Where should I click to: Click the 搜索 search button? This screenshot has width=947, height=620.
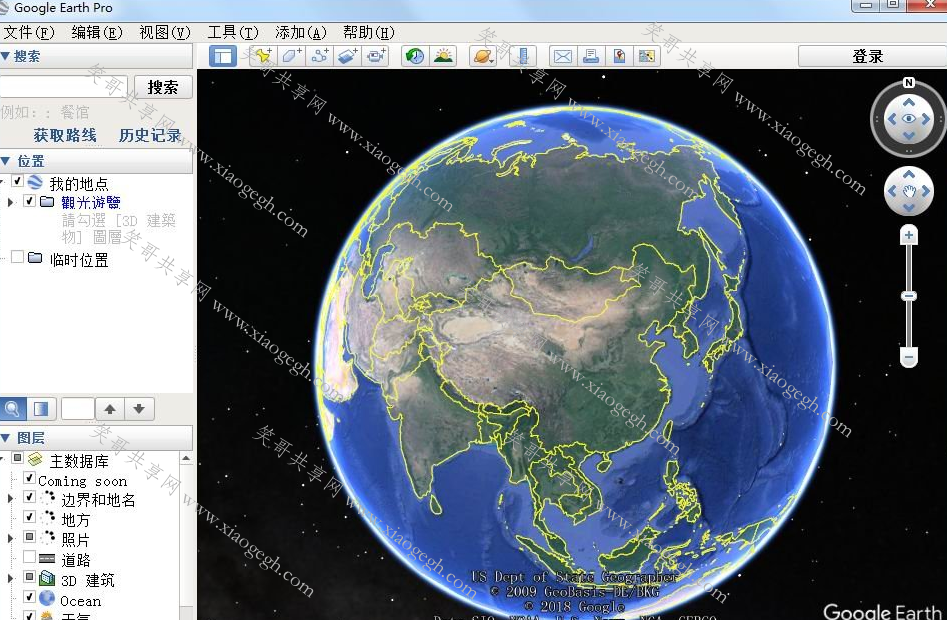(x=163, y=87)
